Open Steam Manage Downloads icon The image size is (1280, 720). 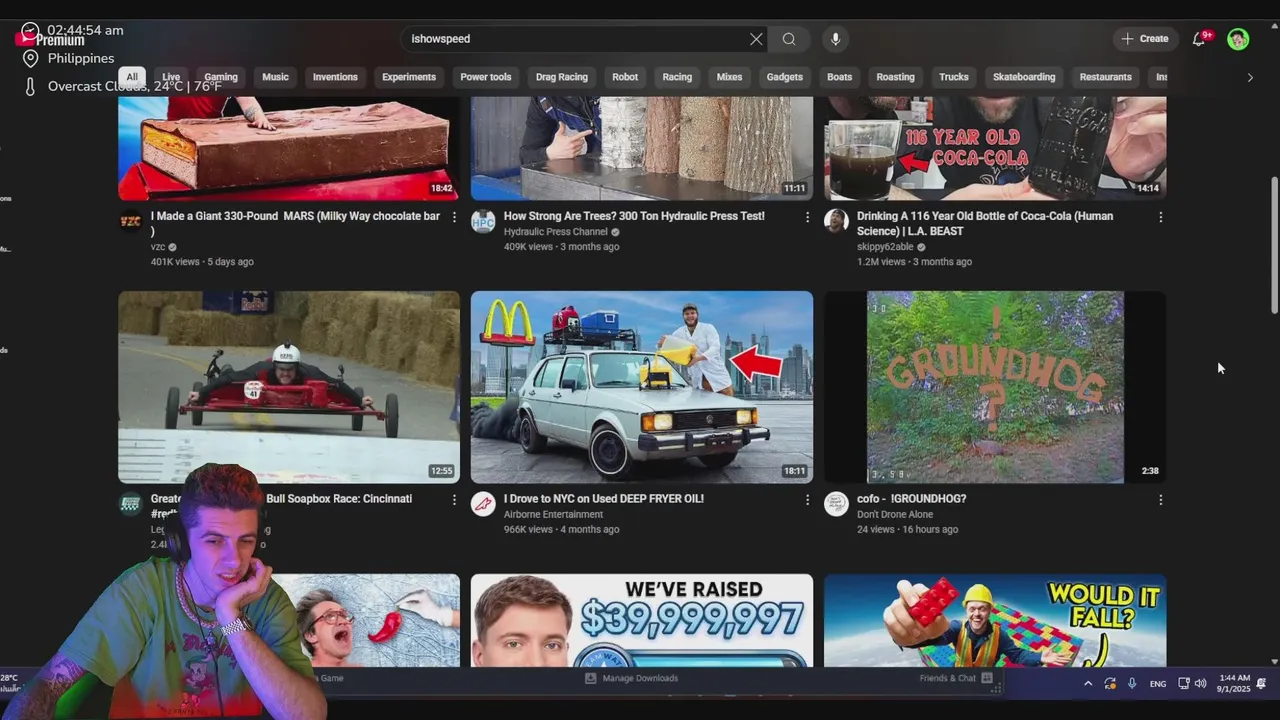590,678
